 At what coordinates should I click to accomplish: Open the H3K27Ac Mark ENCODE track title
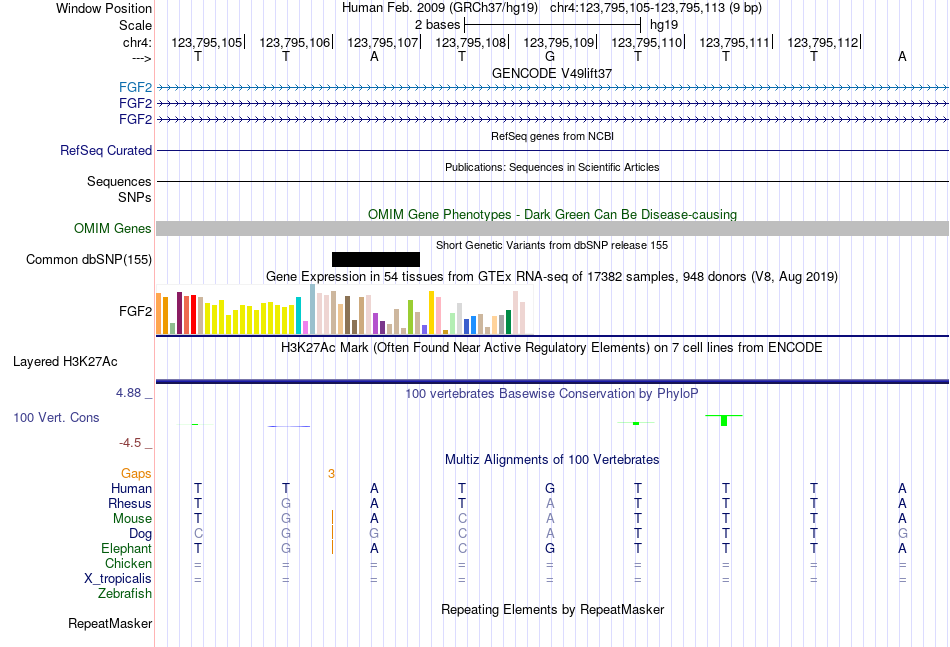(552, 348)
